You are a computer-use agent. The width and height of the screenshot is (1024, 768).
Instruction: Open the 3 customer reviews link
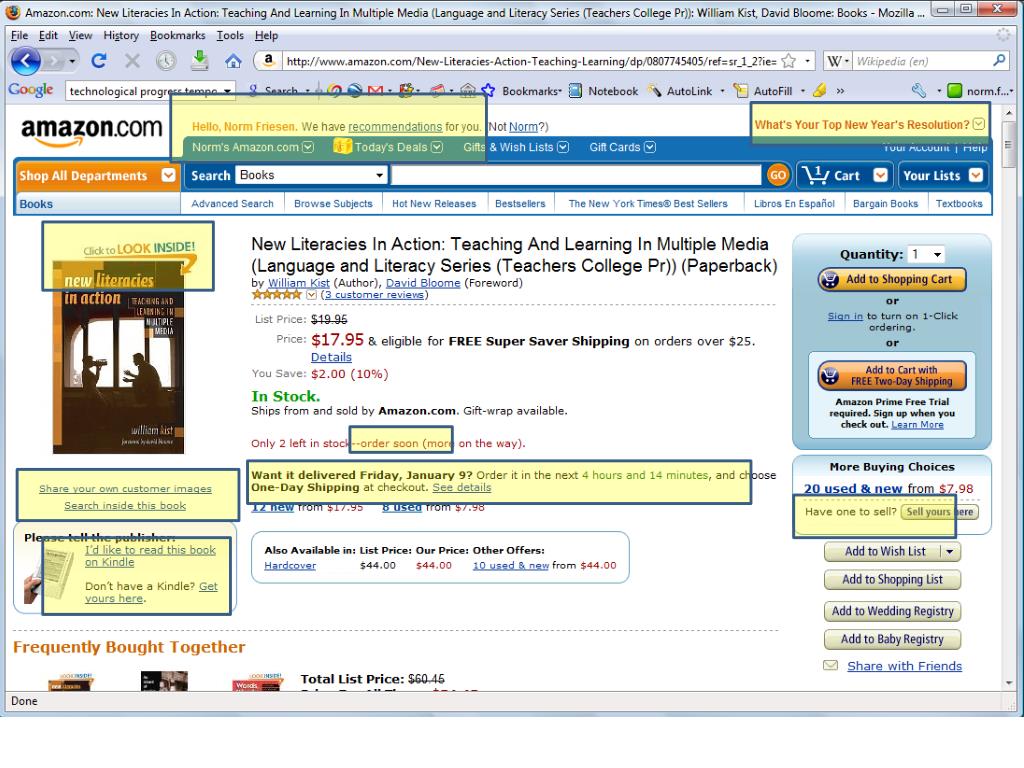coord(374,295)
